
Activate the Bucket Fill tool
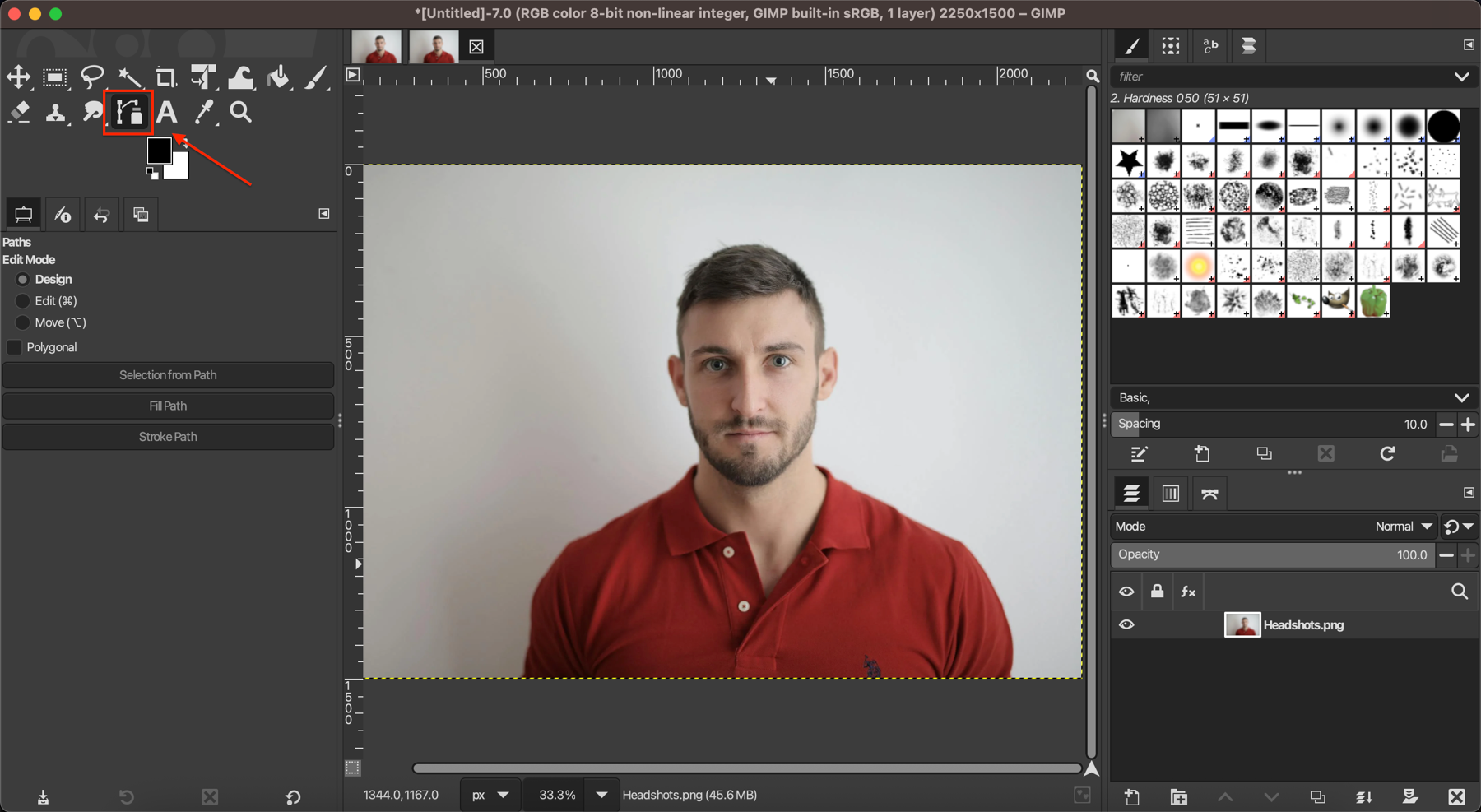pyautogui.click(x=278, y=77)
